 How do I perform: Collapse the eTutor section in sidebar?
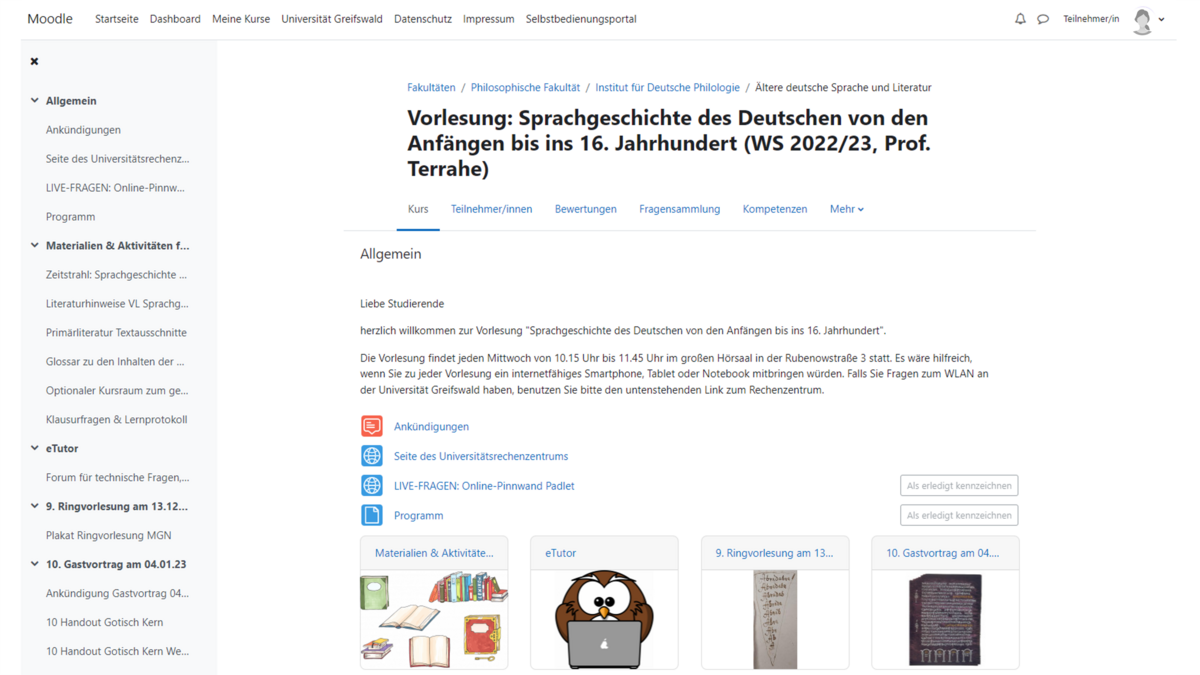35,449
